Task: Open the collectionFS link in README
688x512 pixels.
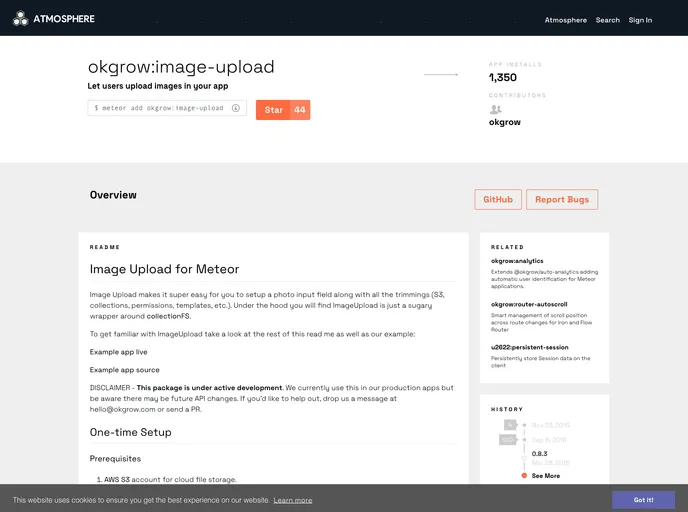Action: pos(168,316)
